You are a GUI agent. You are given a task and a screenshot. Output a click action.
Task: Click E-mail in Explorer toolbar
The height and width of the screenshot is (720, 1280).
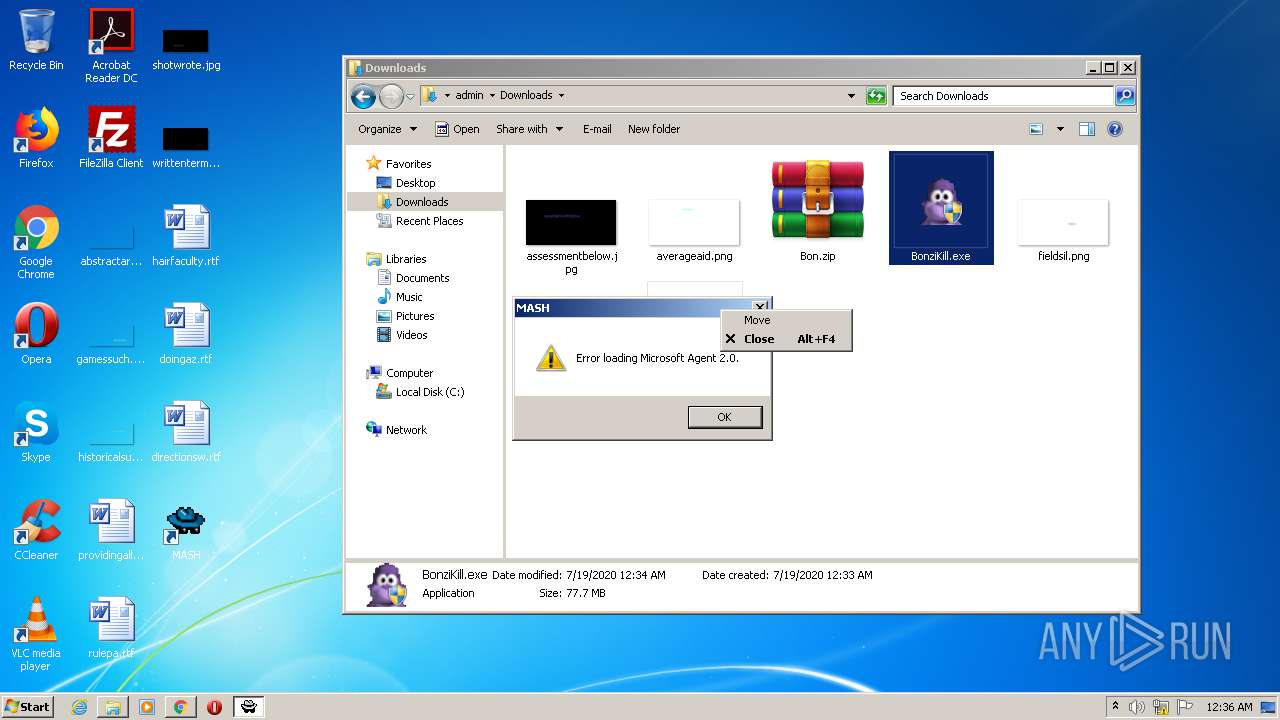click(597, 129)
